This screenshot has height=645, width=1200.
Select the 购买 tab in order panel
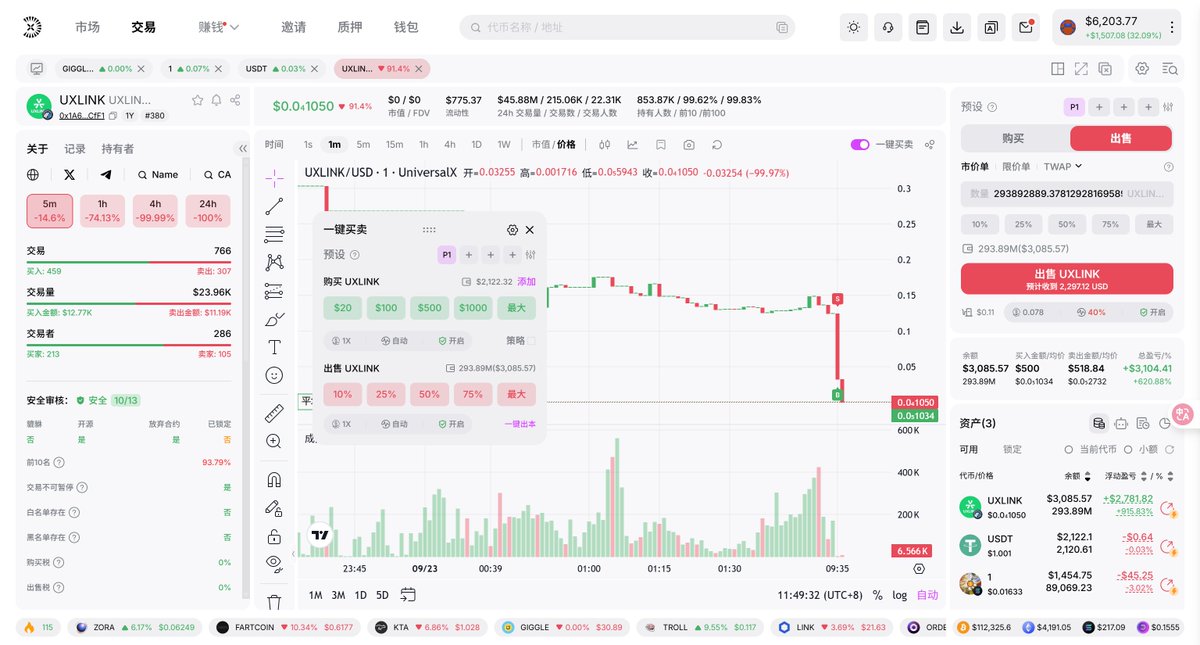[1013, 138]
